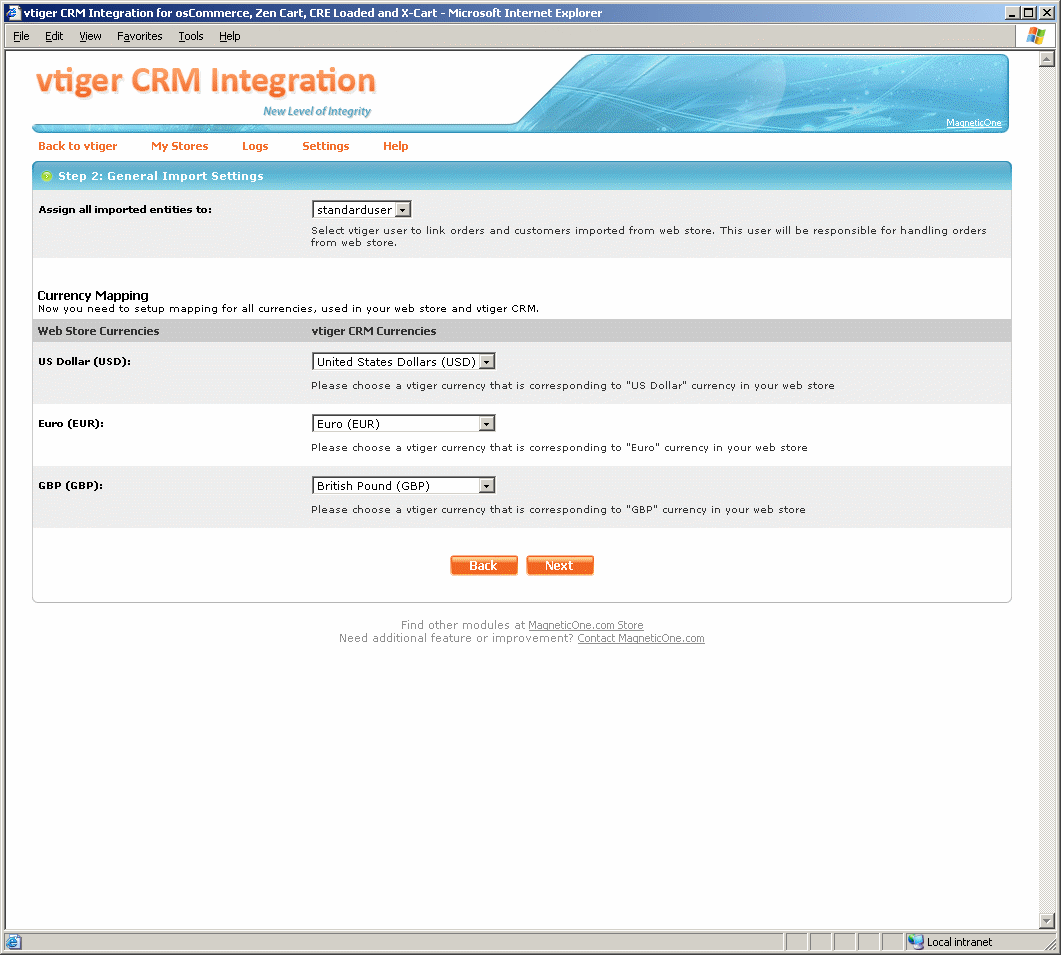Click the New Level of Integrity tagline
Screen dimensions: 1061x955
(317, 111)
